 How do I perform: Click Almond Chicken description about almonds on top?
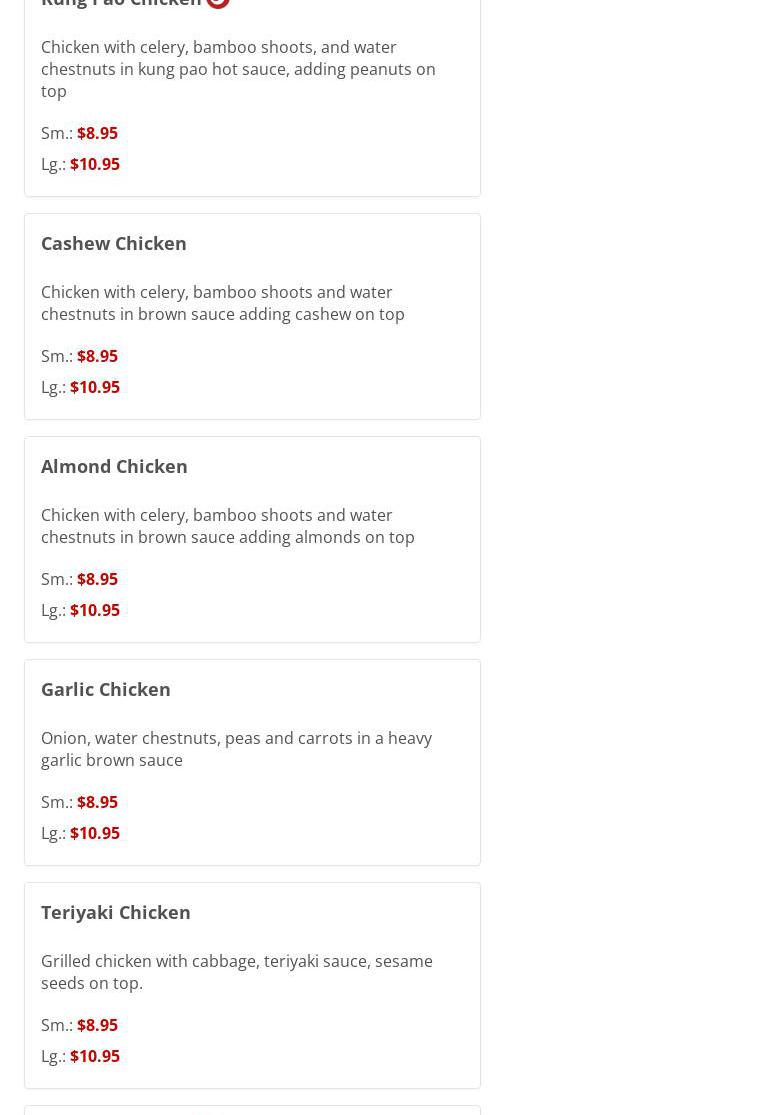[x=227, y=526]
